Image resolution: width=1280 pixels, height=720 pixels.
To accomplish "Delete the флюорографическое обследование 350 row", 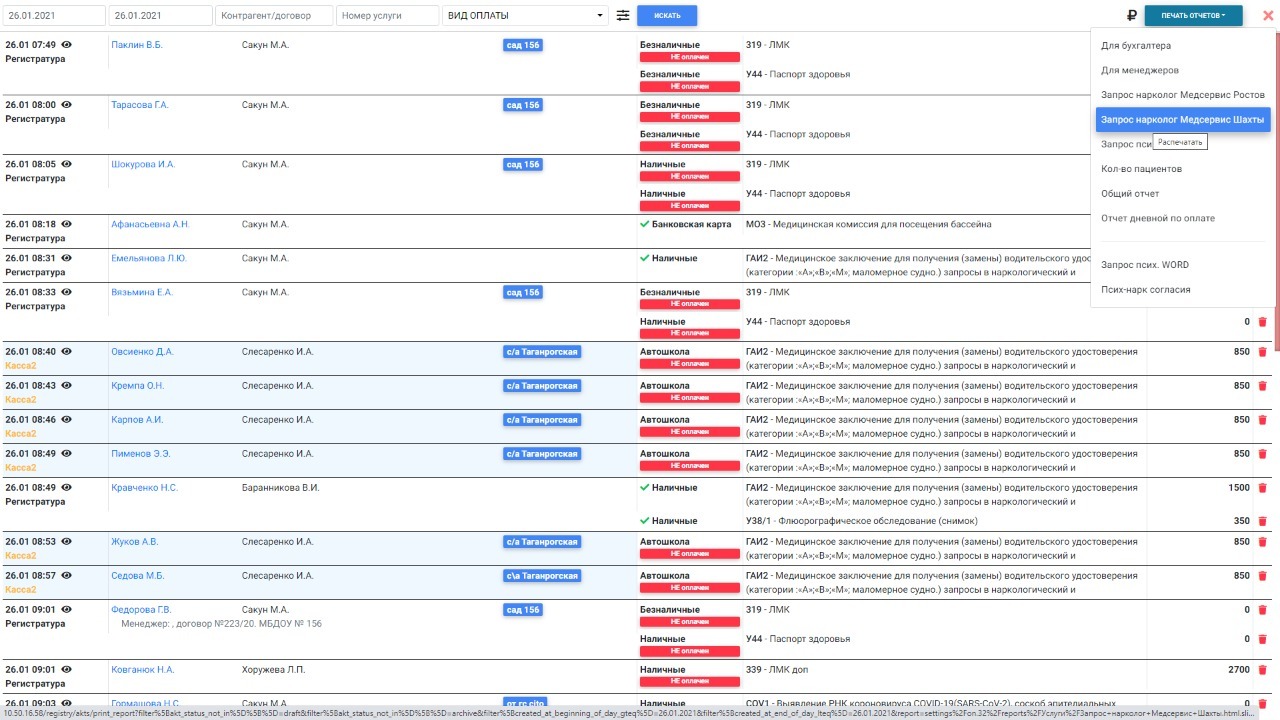I will tap(1262, 521).
